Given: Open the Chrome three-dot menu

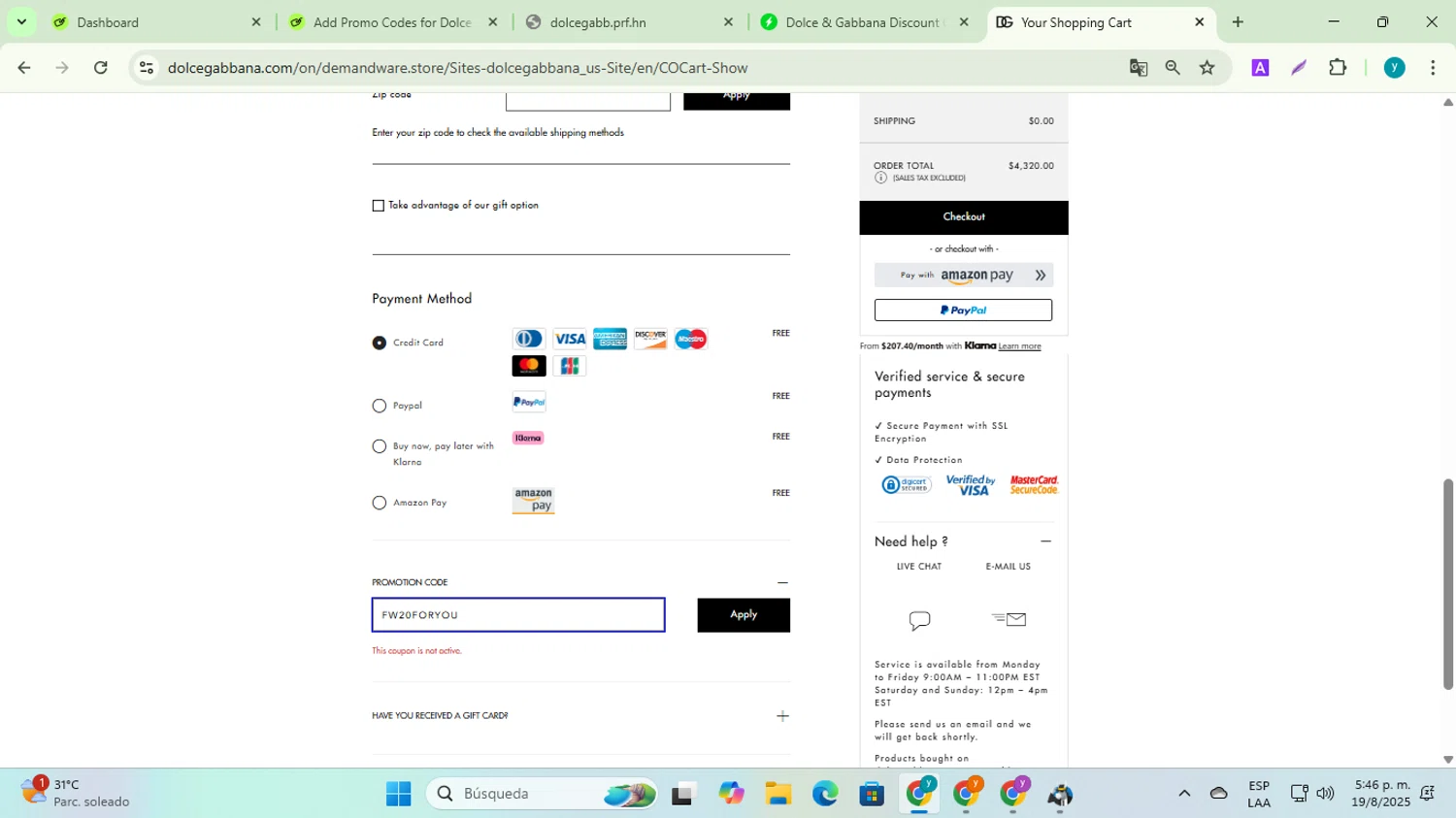Looking at the screenshot, I should [x=1433, y=68].
